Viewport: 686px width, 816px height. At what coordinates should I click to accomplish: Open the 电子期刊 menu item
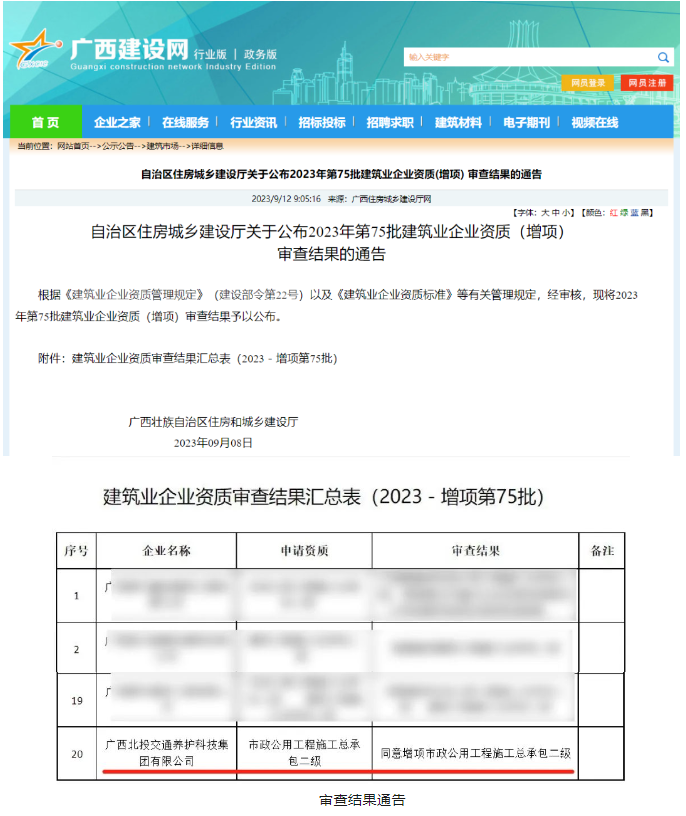pos(526,122)
